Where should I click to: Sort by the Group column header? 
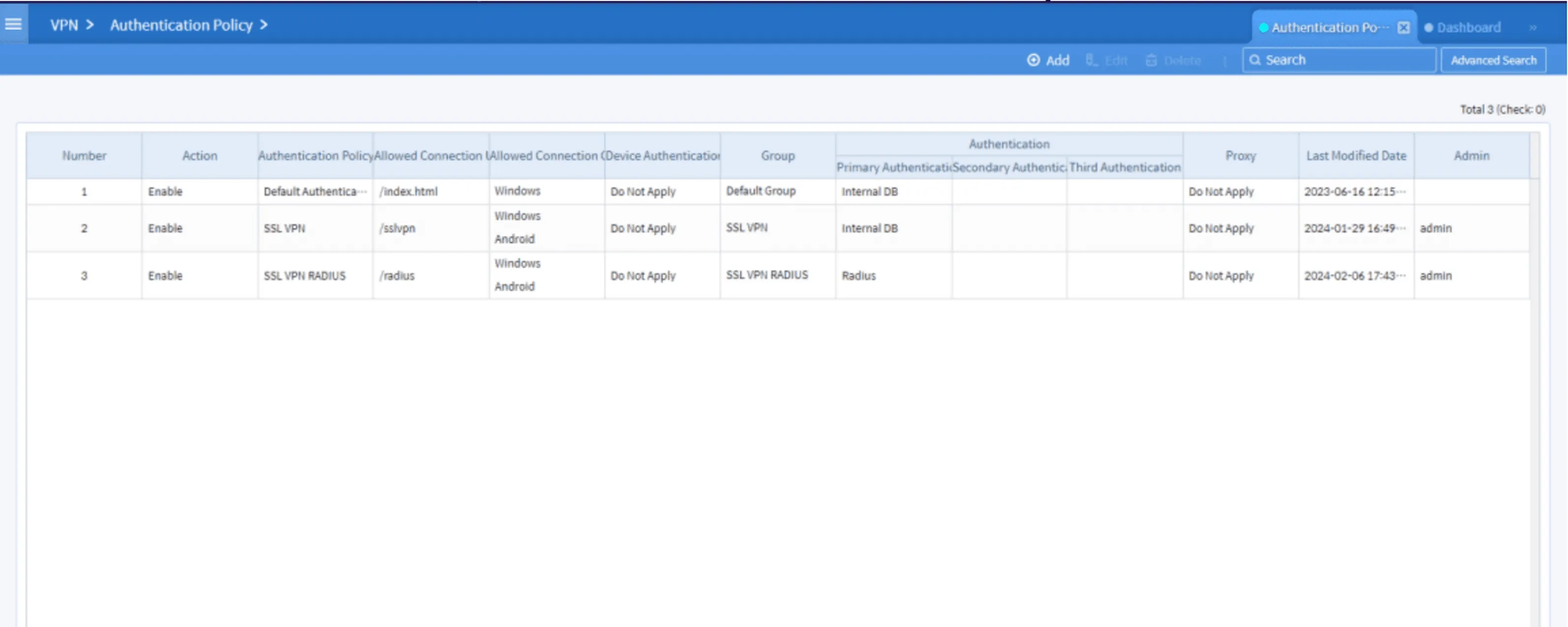[777, 156]
